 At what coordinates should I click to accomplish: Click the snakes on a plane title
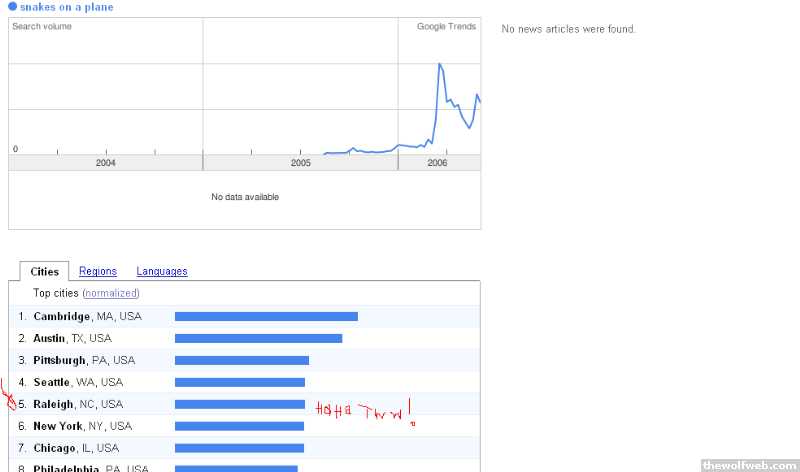(66, 7)
